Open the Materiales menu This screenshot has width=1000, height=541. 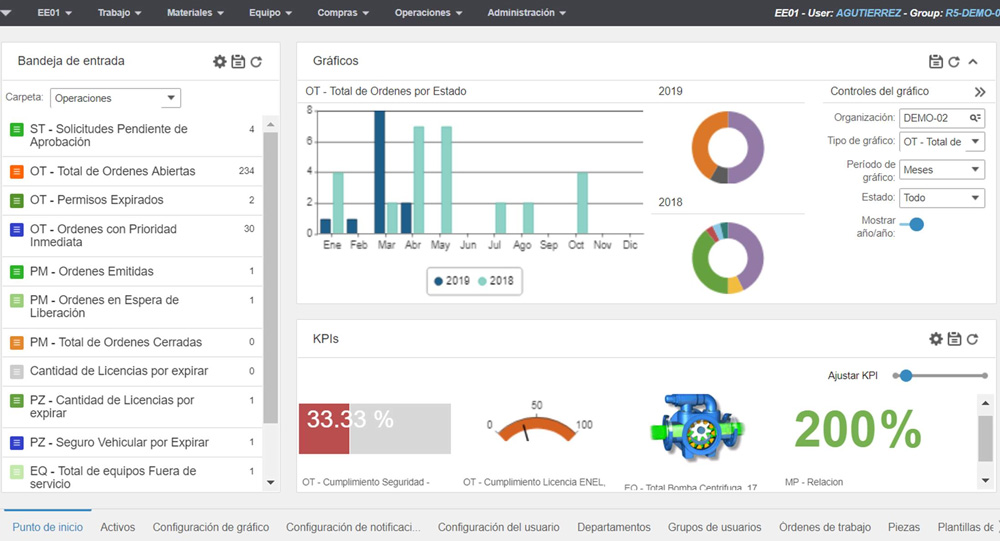point(195,13)
